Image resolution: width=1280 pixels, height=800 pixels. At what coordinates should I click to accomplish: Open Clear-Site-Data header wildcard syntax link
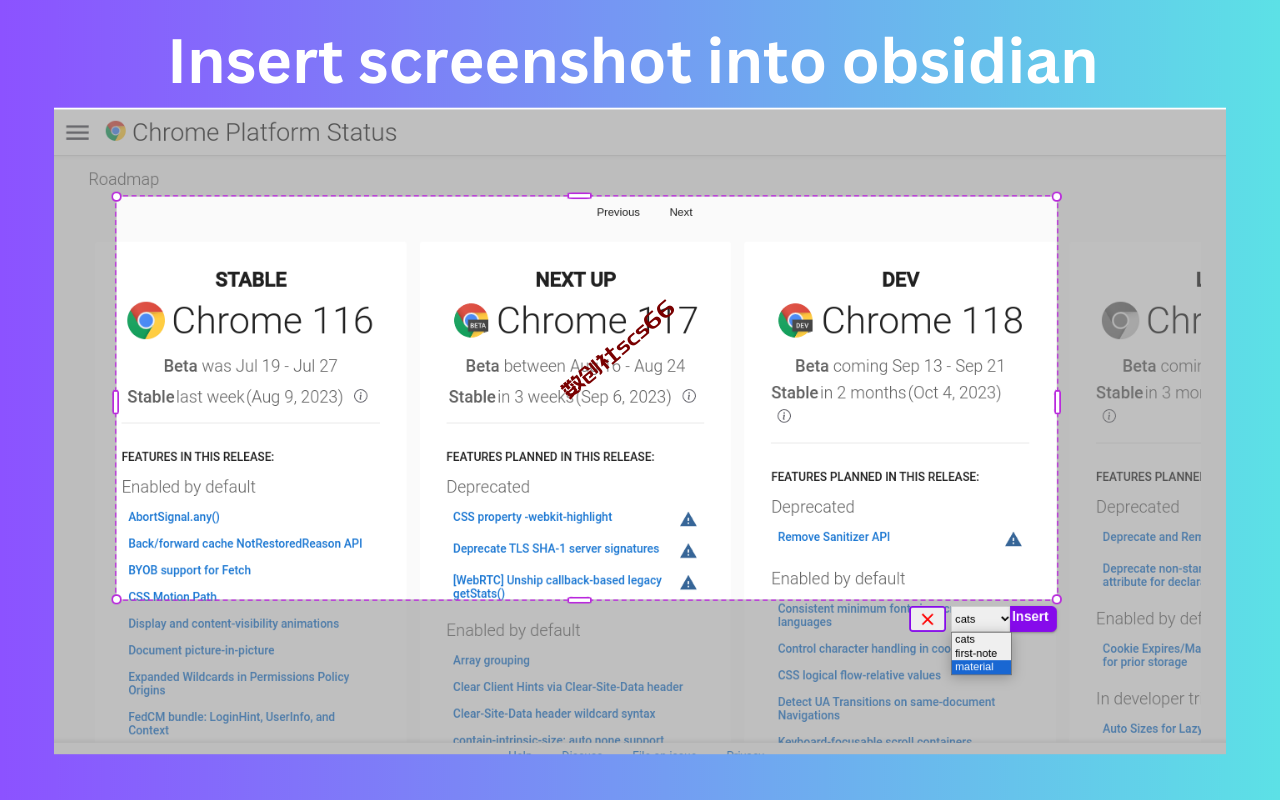[x=554, y=714]
